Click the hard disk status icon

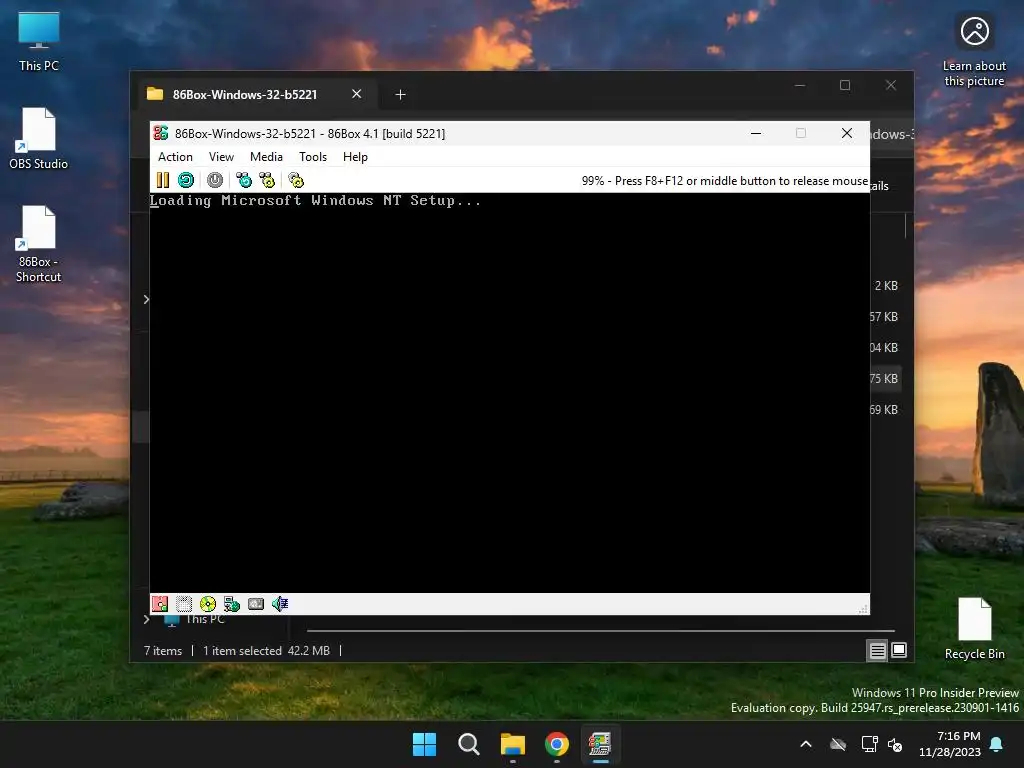click(256, 604)
